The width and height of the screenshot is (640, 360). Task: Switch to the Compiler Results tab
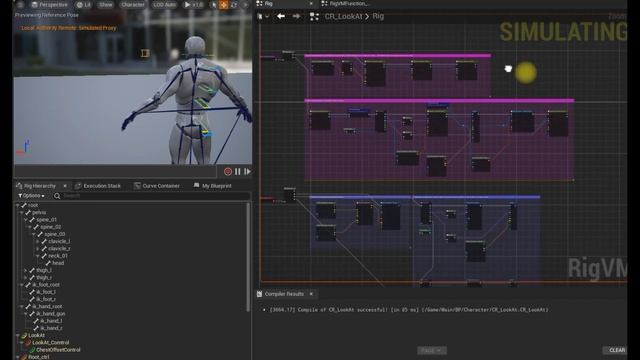pyautogui.click(x=284, y=294)
